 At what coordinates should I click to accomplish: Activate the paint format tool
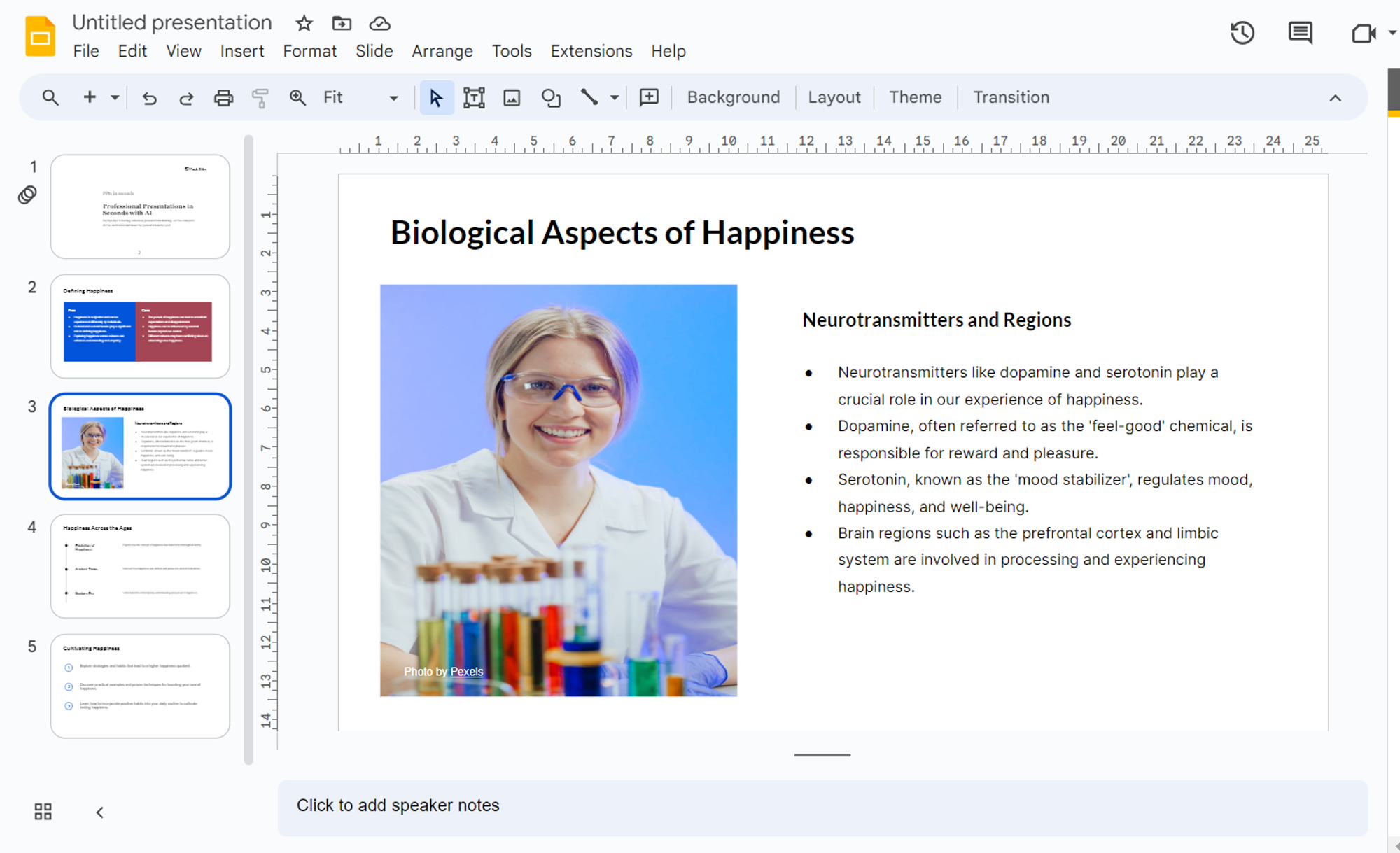coord(260,97)
